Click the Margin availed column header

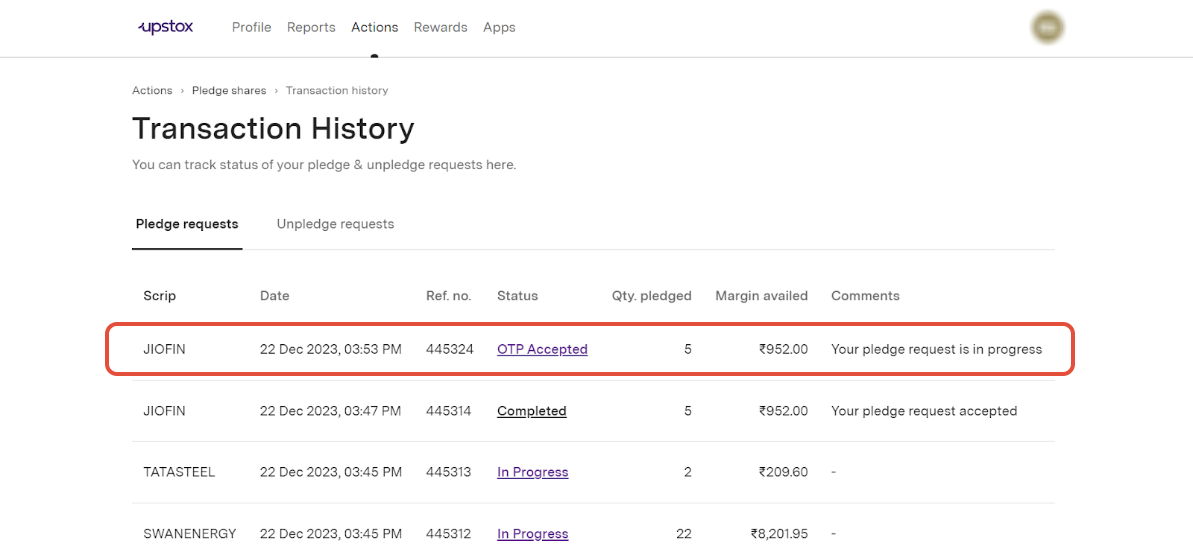pyautogui.click(x=762, y=295)
